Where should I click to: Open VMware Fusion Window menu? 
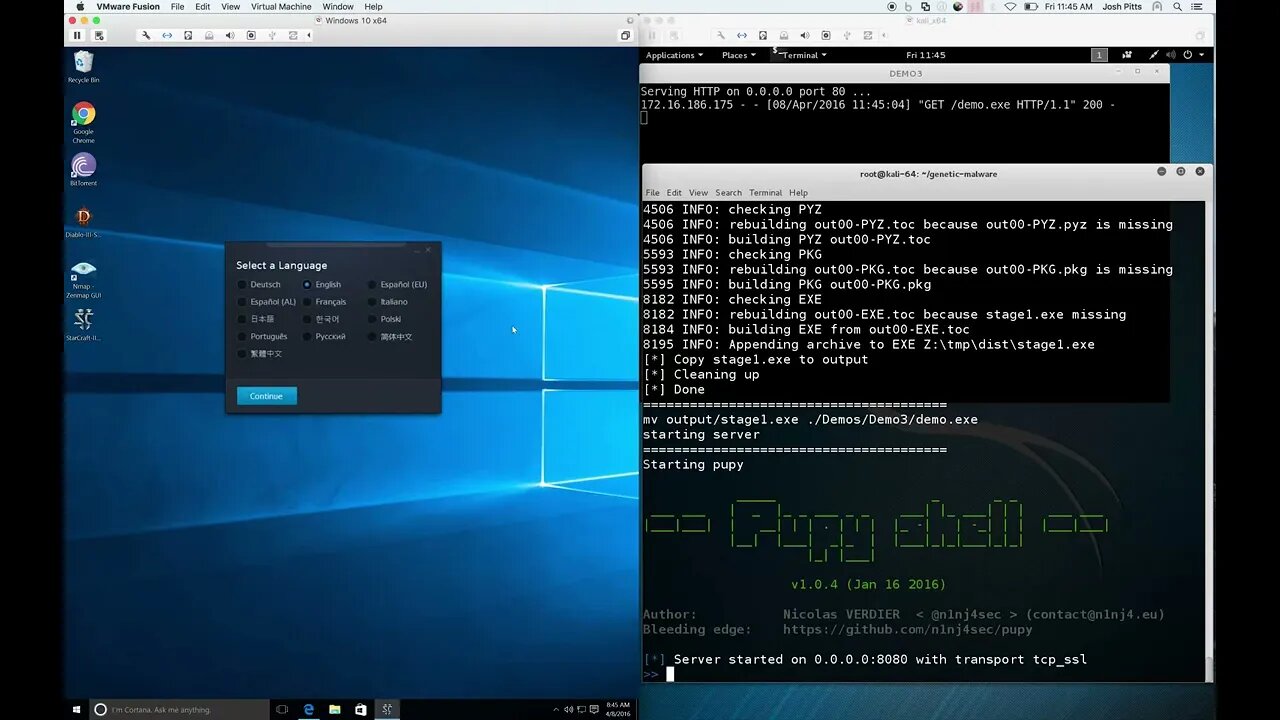(x=338, y=6)
